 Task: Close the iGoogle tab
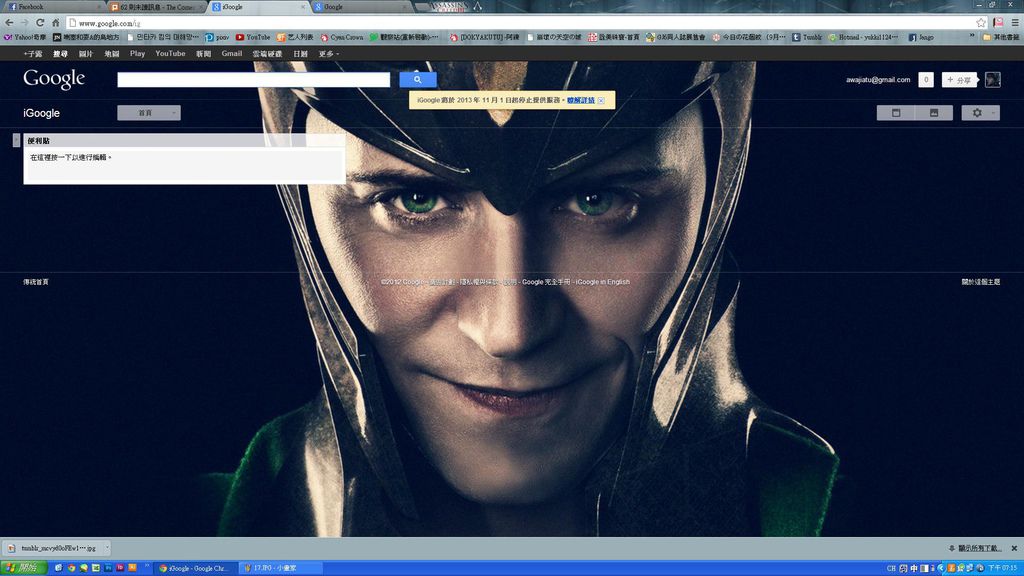(303, 7)
